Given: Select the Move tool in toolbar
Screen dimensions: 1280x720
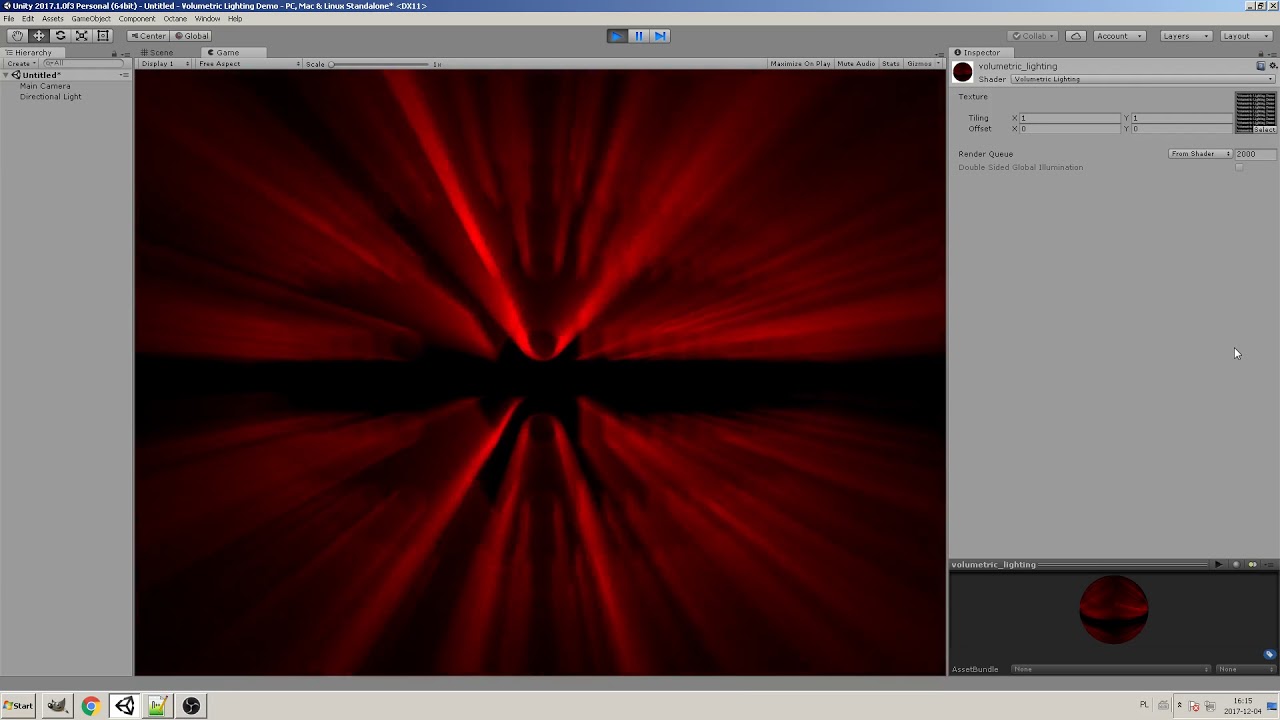Looking at the screenshot, I should coord(39,36).
